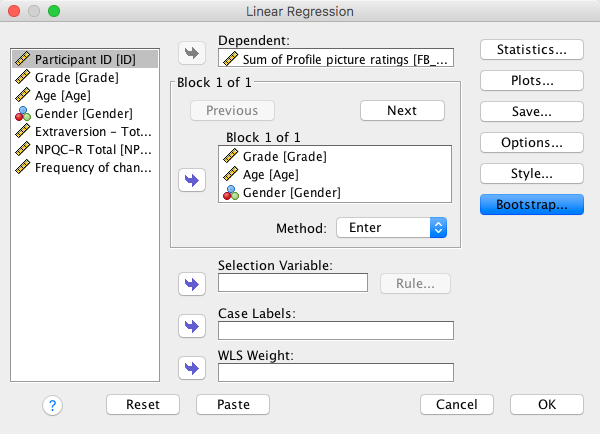This screenshot has height=434, width=600.
Task: Click the Reset button
Action: click(143, 404)
